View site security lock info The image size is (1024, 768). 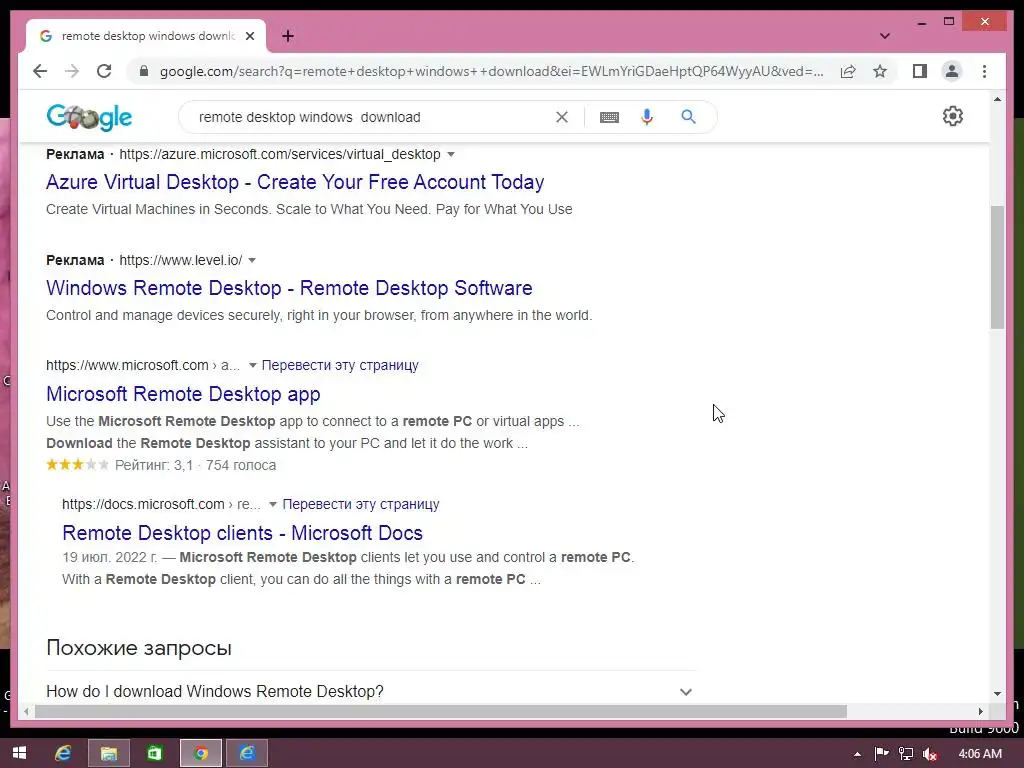[144, 71]
